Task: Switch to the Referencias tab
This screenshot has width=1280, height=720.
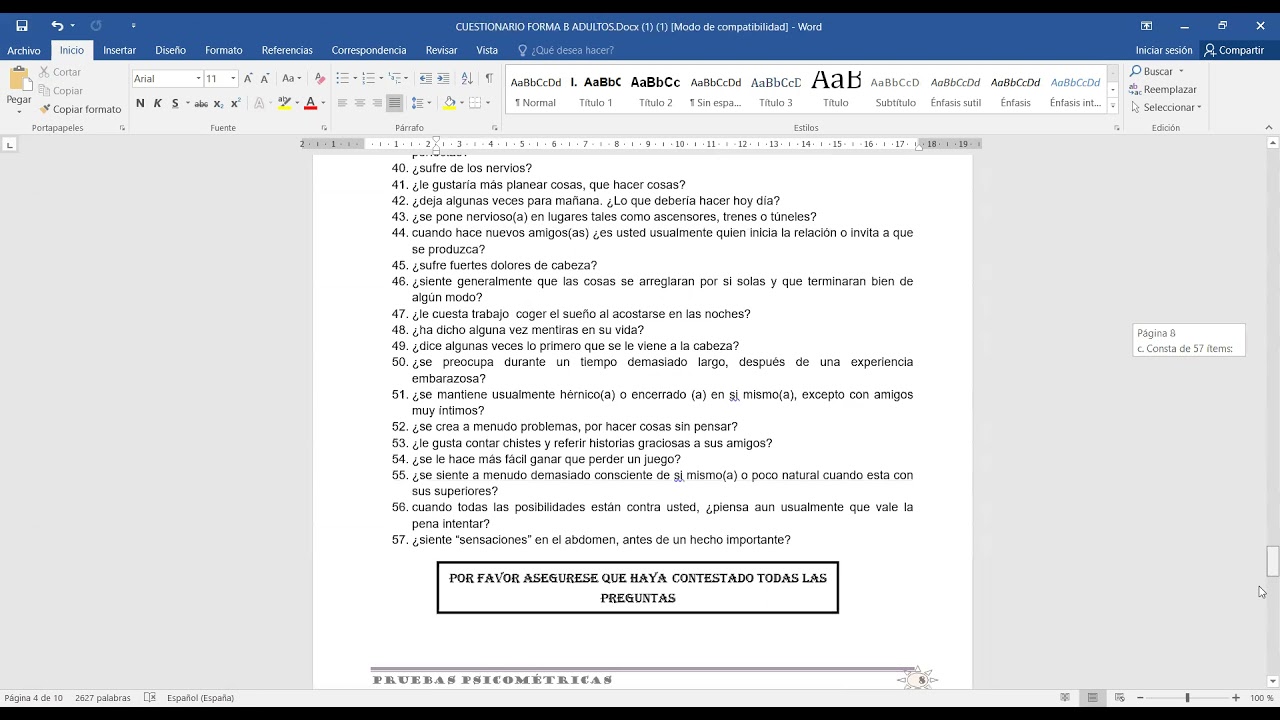Action: coord(287,50)
